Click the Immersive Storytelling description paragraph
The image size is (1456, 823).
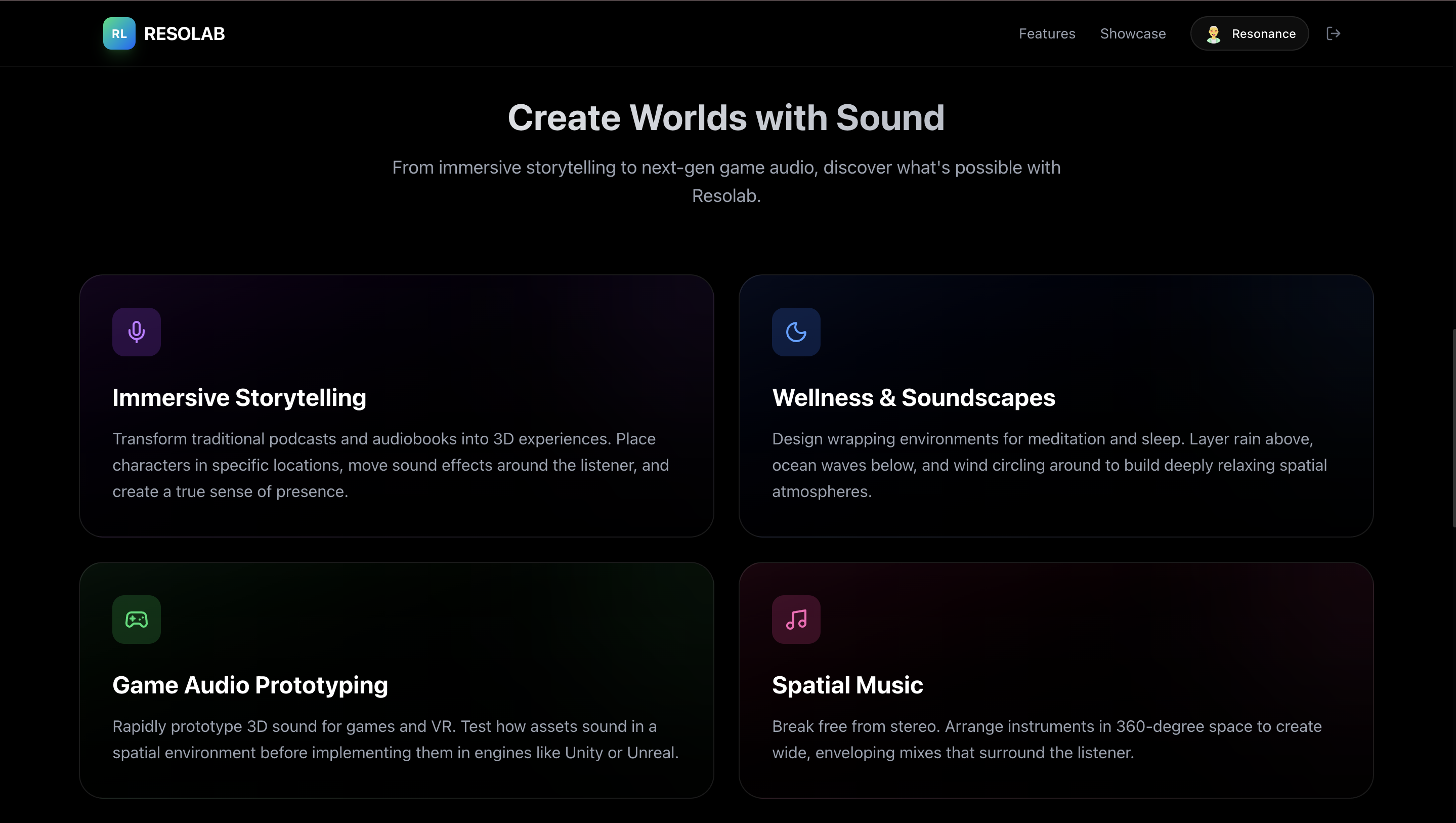391,465
